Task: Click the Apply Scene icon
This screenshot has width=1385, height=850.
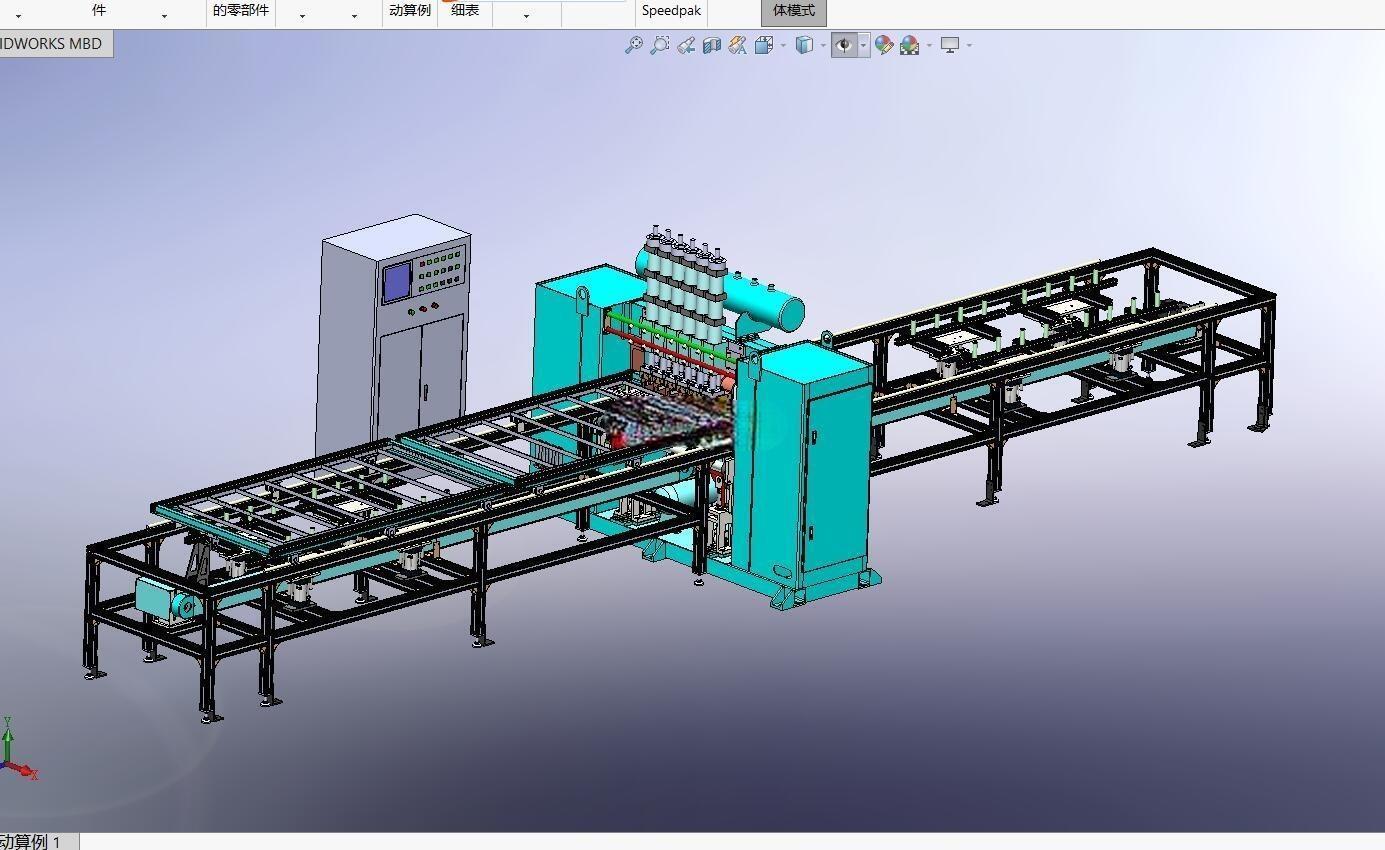Action: [x=909, y=45]
